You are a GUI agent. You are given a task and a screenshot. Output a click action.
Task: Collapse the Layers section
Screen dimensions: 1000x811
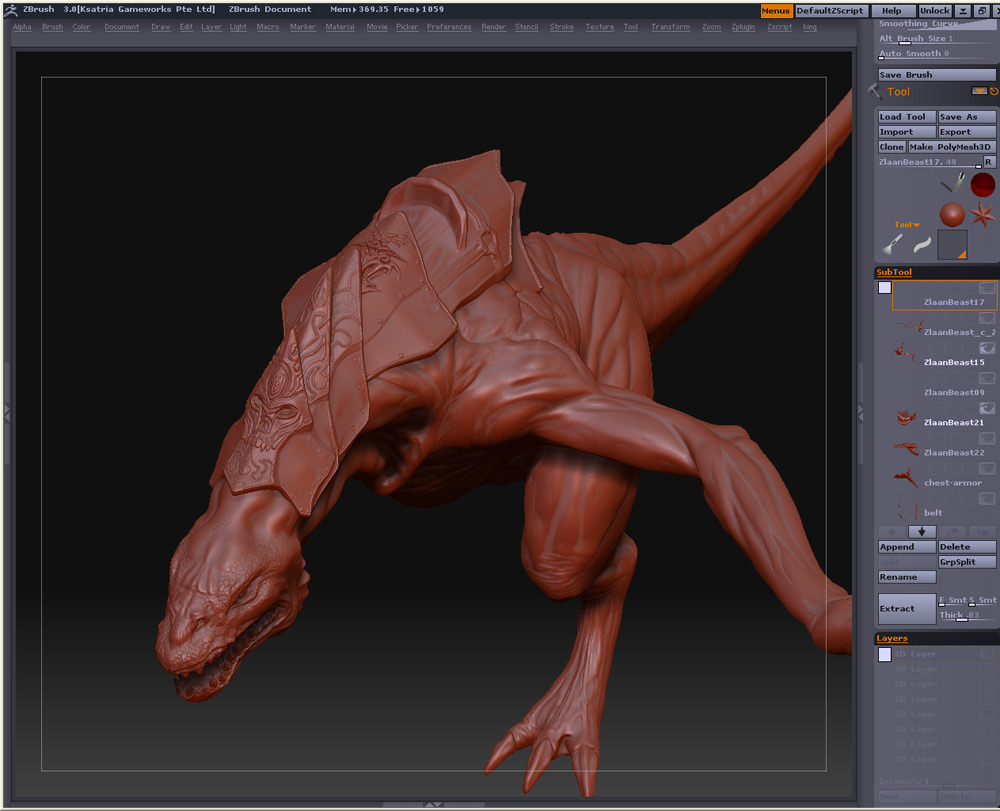coord(892,638)
